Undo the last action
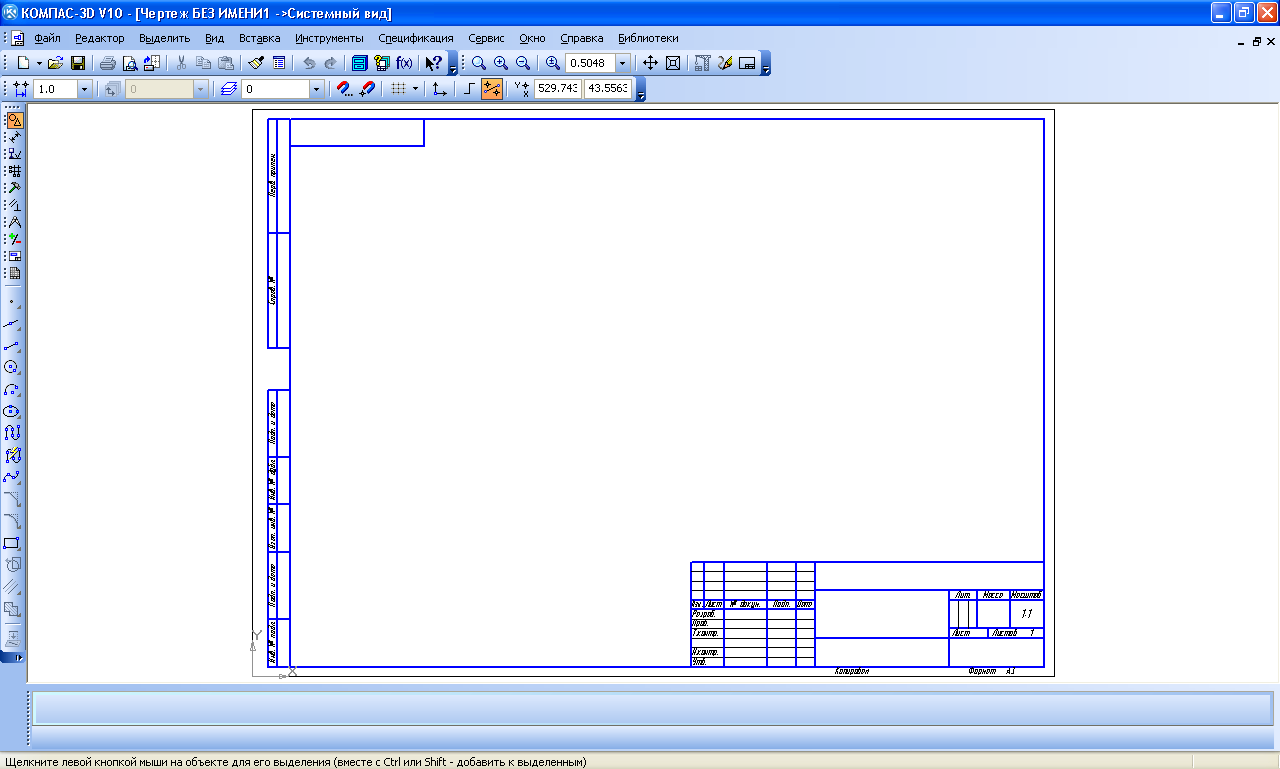The image size is (1280, 769). click(x=309, y=63)
